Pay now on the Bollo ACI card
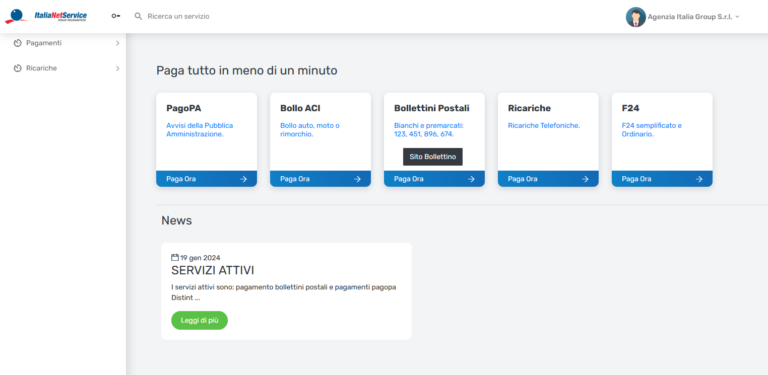Image resolution: width=768 pixels, height=375 pixels. tap(320, 179)
